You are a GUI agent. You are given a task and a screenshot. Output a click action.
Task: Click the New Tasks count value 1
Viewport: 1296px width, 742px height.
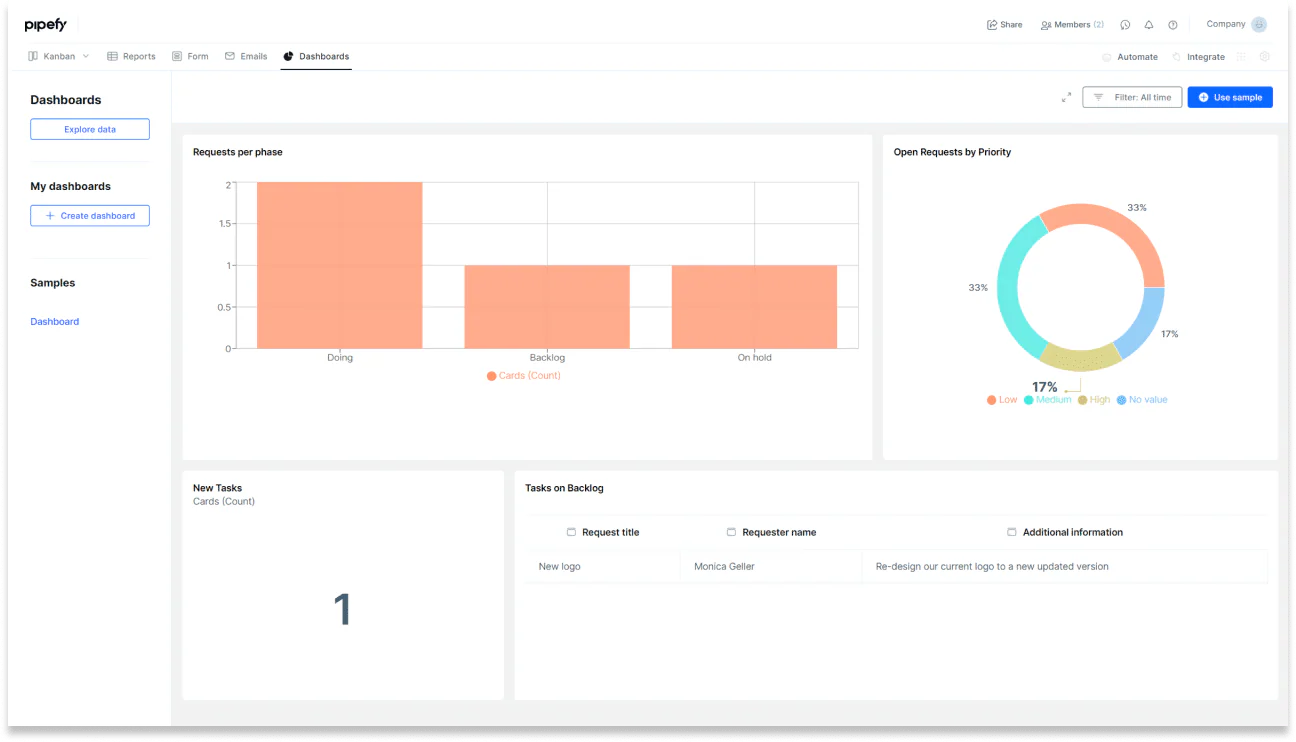(x=342, y=610)
